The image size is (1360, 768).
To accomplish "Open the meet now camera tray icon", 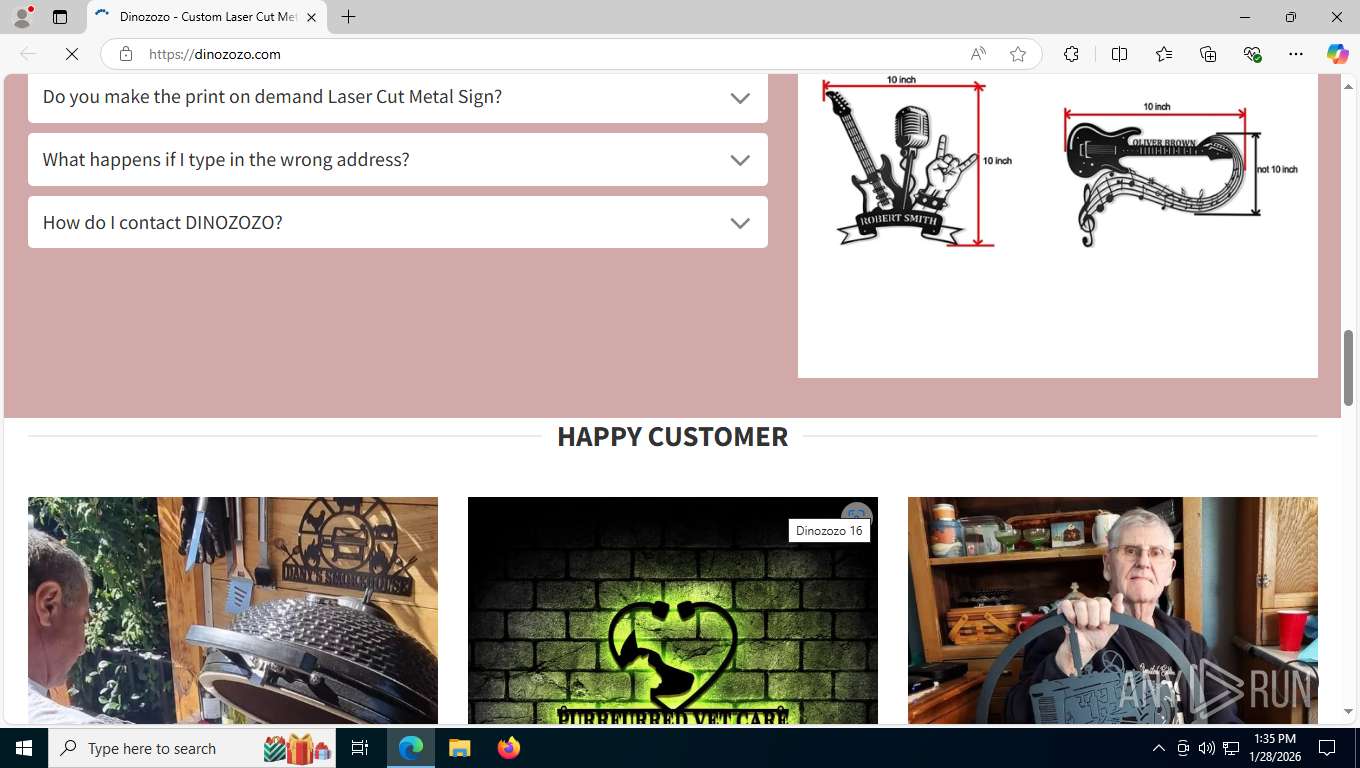I will (x=1182, y=748).
